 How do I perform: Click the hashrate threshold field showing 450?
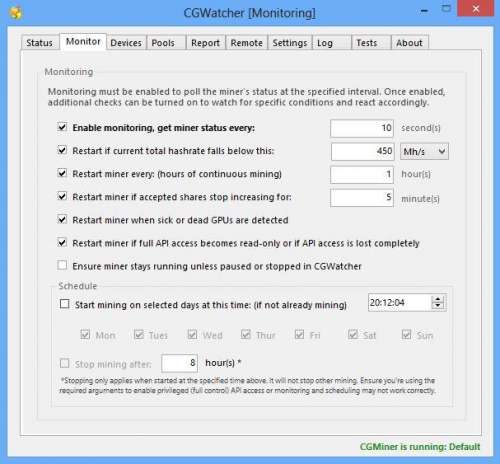point(363,152)
